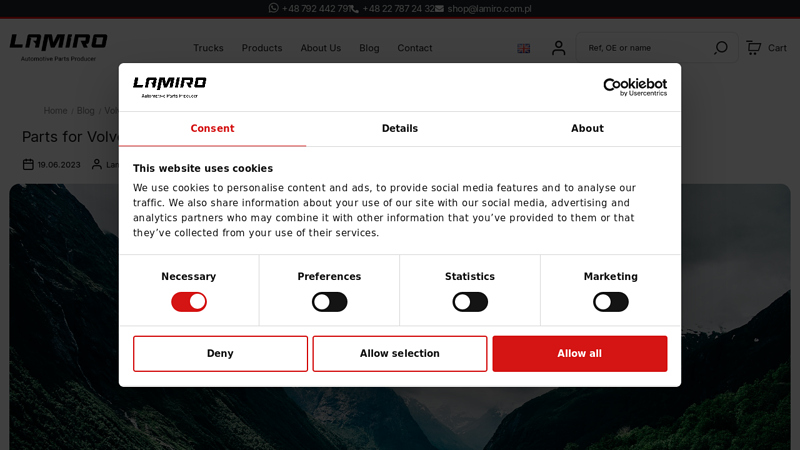800x450 pixels.
Task: Click the WhatsApp icon in top bar
Action: [x=274, y=8]
